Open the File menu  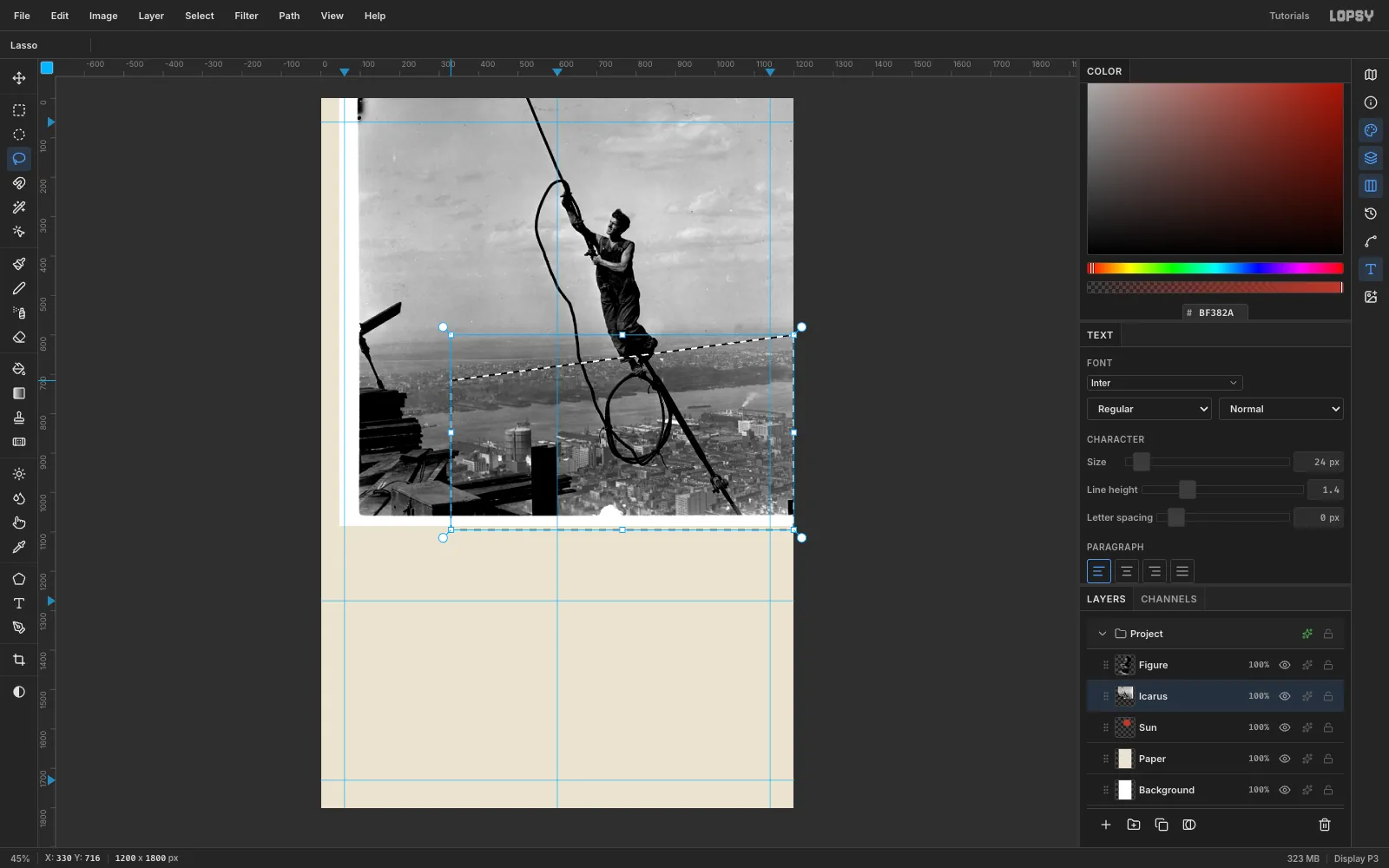(x=22, y=16)
